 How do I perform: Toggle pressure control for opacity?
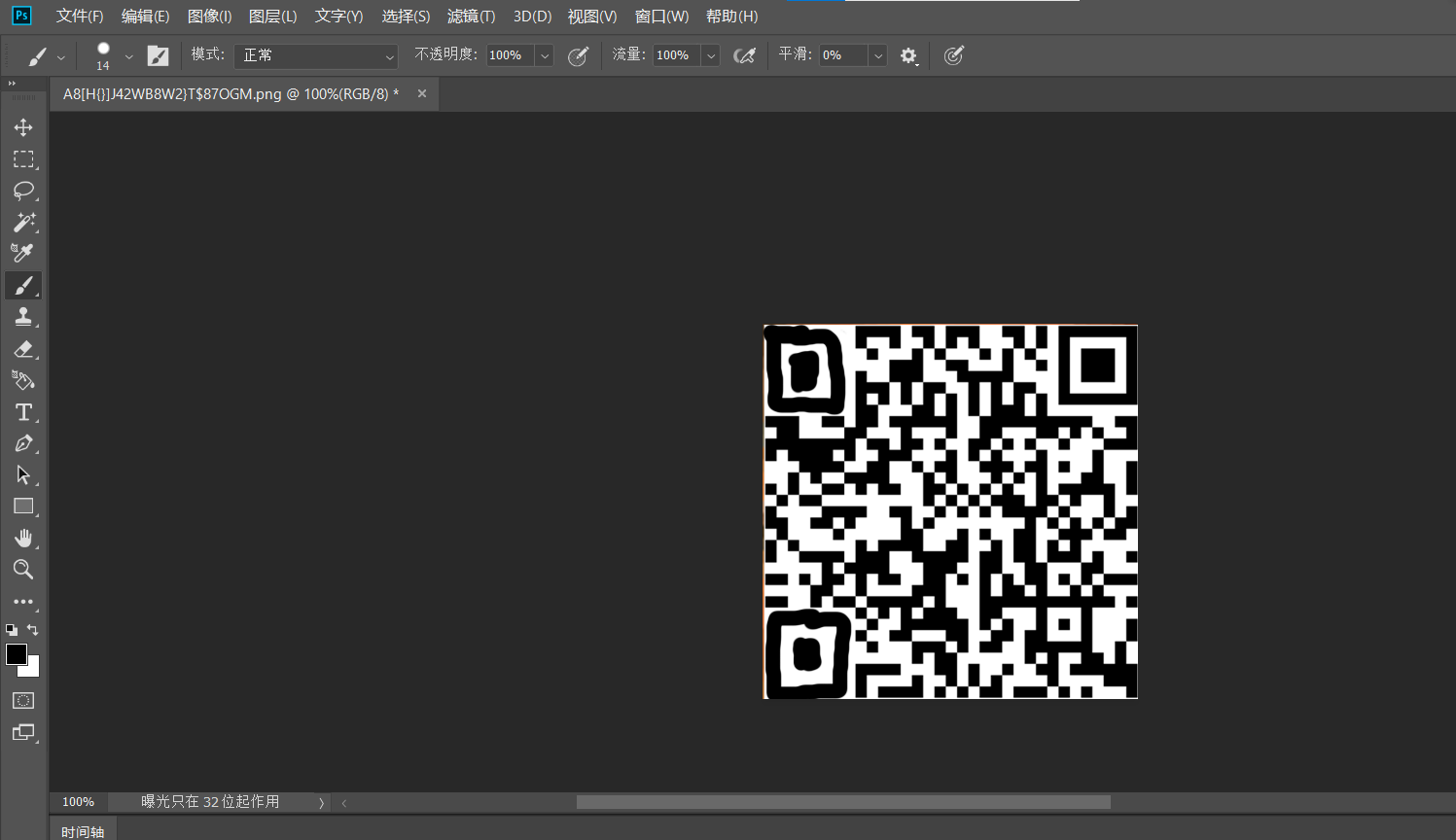pyautogui.click(x=578, y=56)
